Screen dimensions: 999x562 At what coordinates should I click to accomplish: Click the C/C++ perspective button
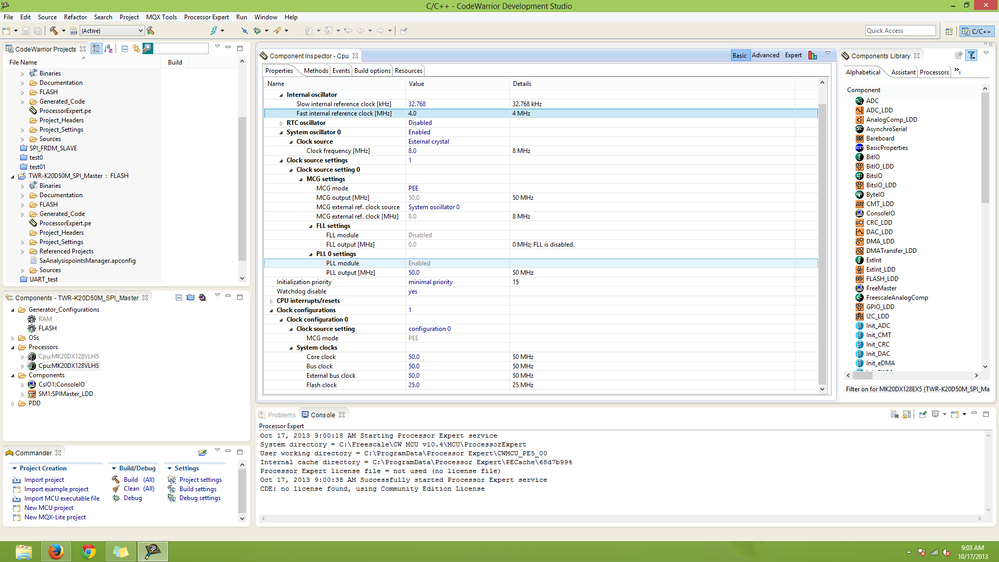point(977,31)
